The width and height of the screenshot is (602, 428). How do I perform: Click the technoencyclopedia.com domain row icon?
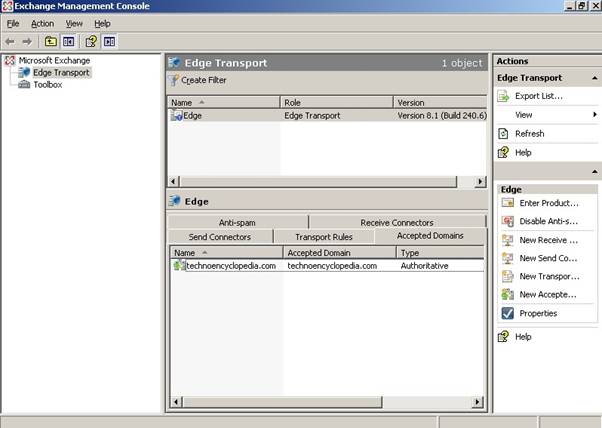pos(179,265)
